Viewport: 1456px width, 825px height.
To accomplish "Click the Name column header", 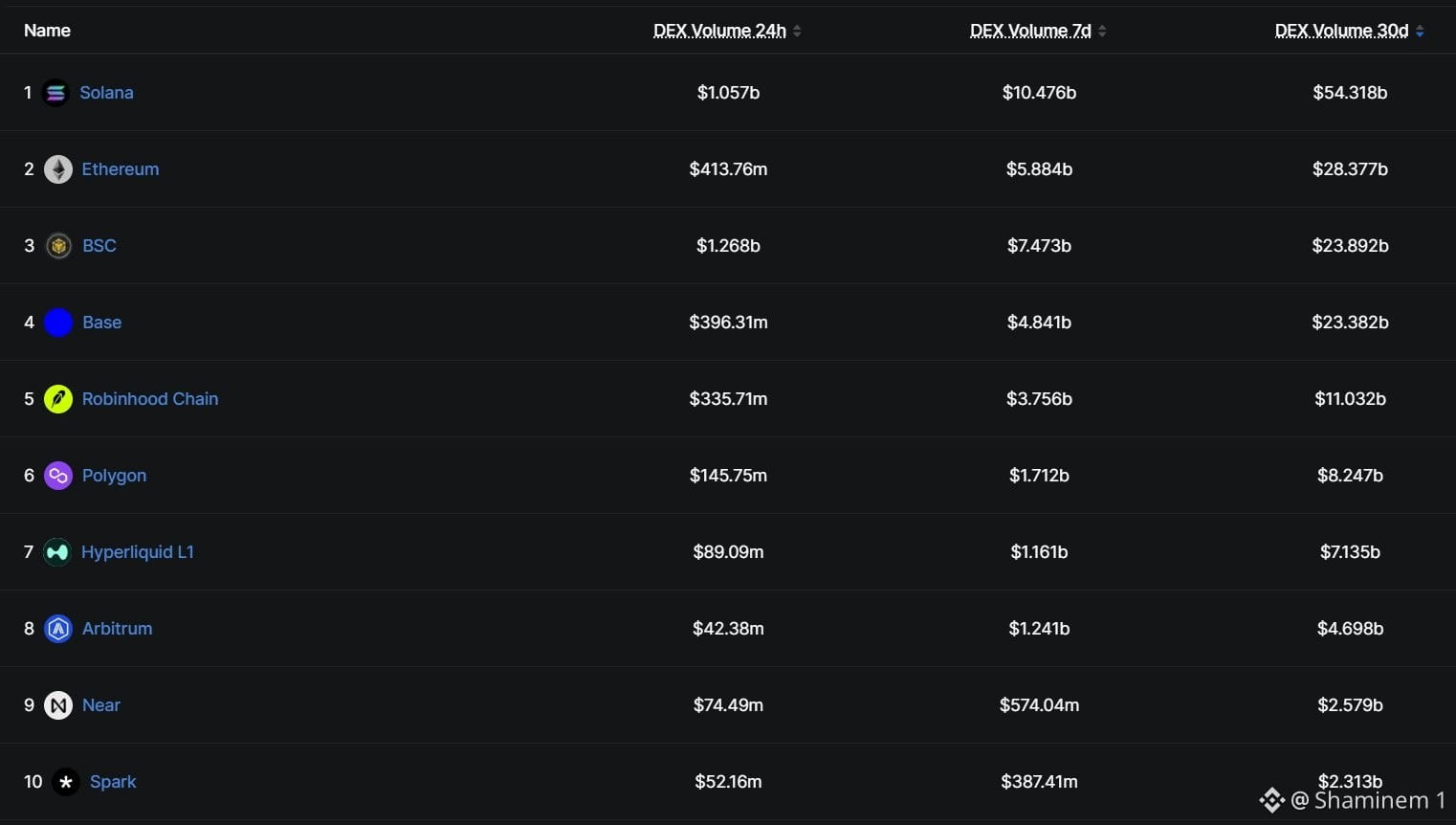I will coord(47,31).
